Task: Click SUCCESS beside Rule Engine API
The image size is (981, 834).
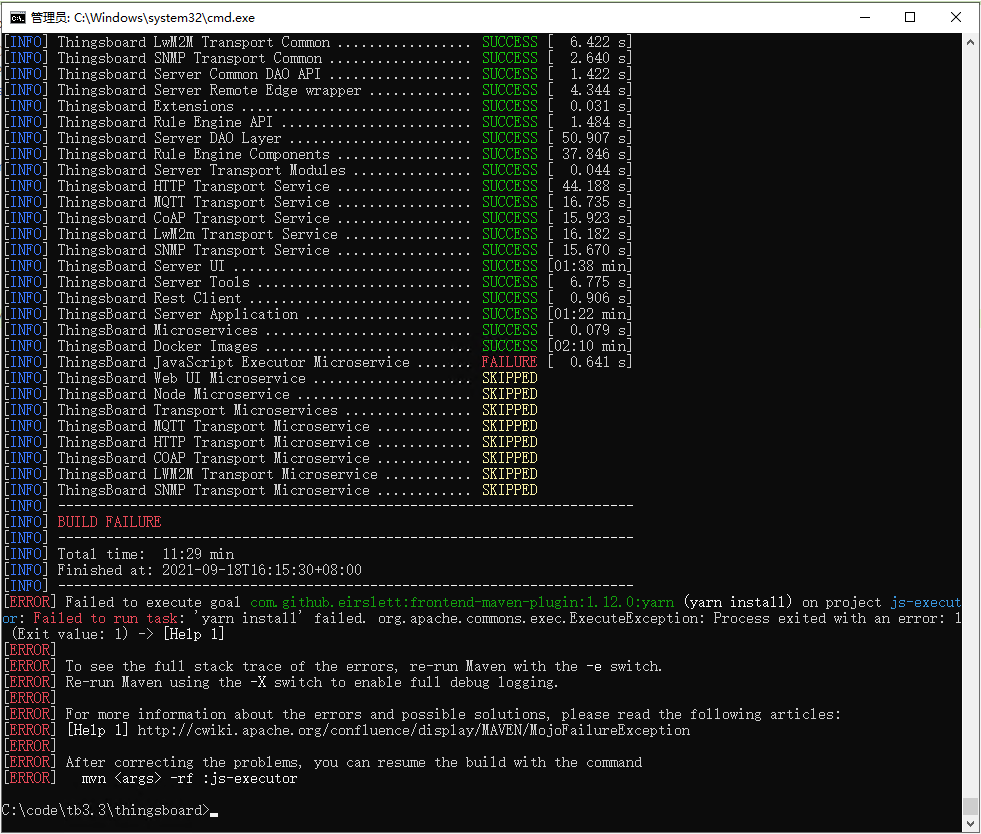Action: pyautogui.click(x=509, y=122)
